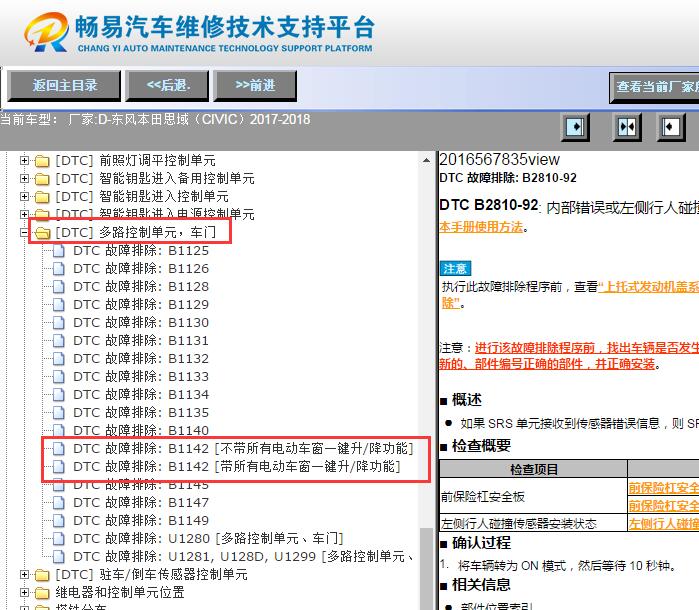Click the folder icon of 前照灯调平控制单元
699x610 pixels.
(x=42, y=161)
